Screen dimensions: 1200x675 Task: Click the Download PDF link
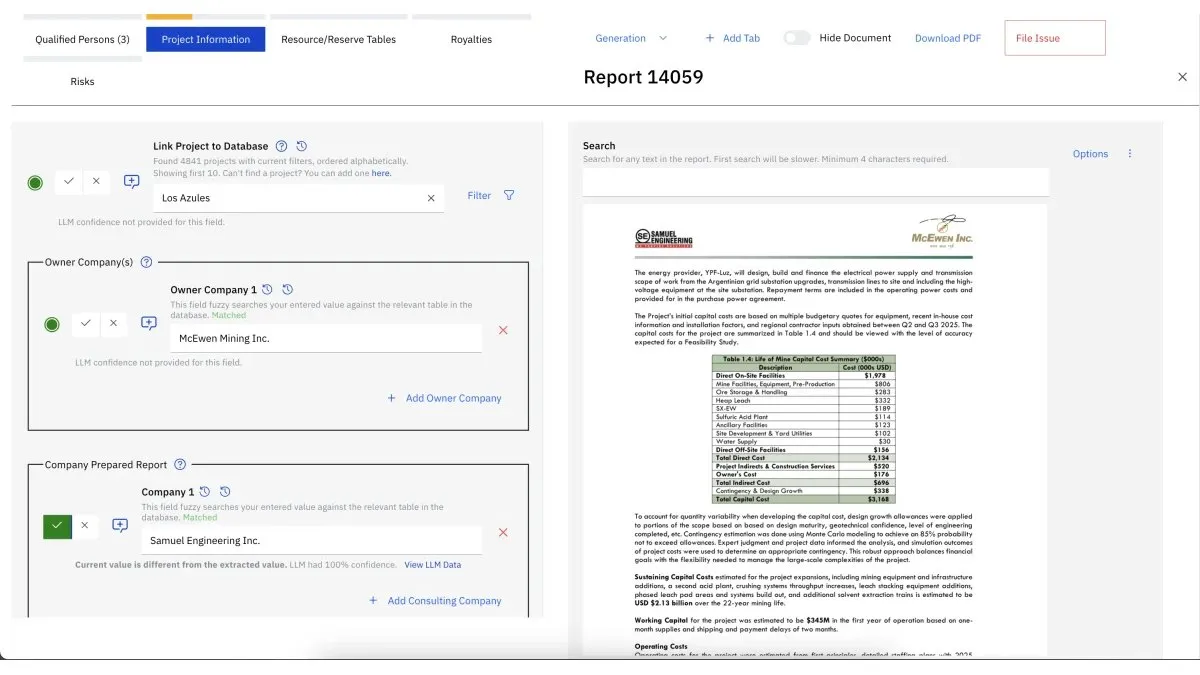(947, 38)
